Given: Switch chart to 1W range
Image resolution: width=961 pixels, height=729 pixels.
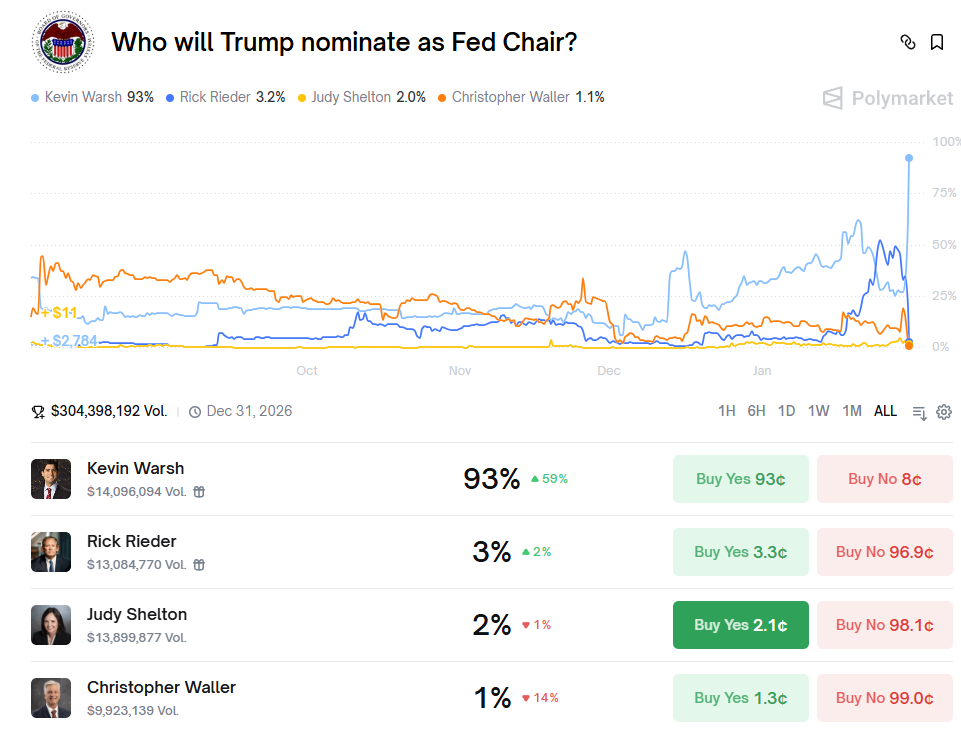Looking at the screenshot, I should (818, 411).
